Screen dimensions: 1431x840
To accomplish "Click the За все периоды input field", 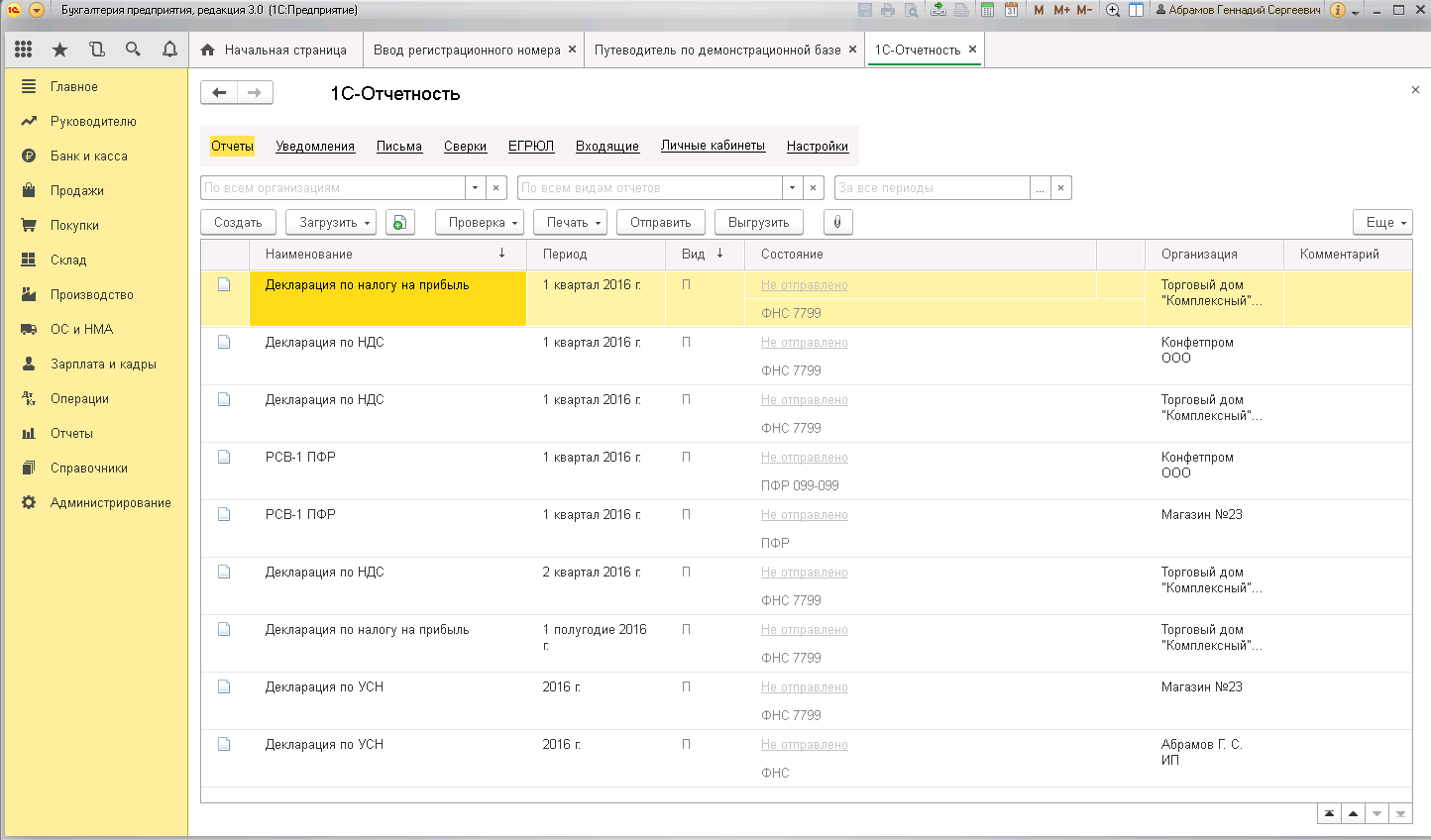I will [x=933, y=188].
